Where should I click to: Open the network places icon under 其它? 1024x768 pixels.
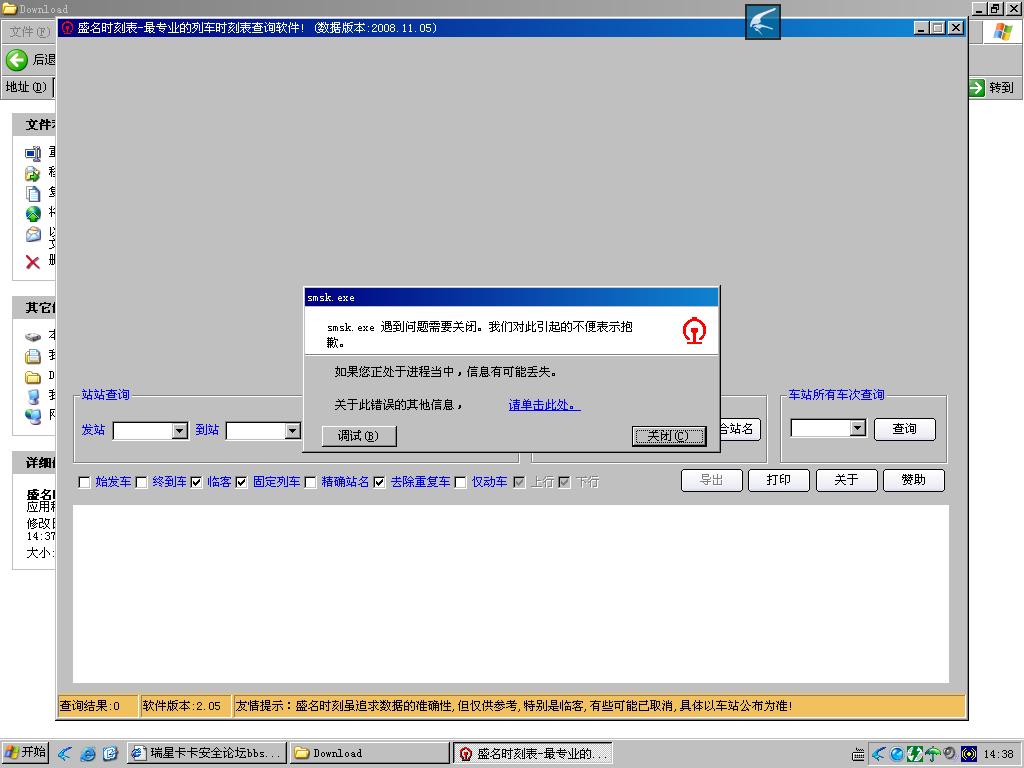[33, 415]
